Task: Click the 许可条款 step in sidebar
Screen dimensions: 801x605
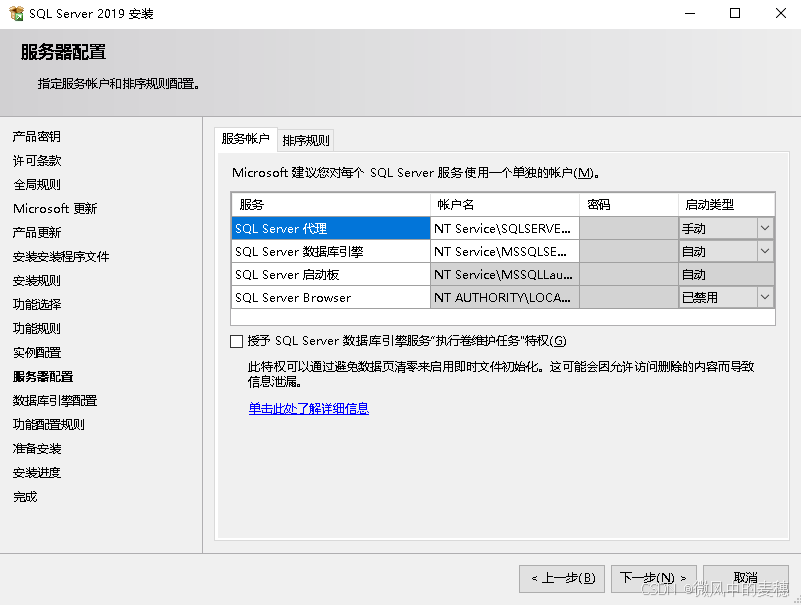Action: point(37,160)
